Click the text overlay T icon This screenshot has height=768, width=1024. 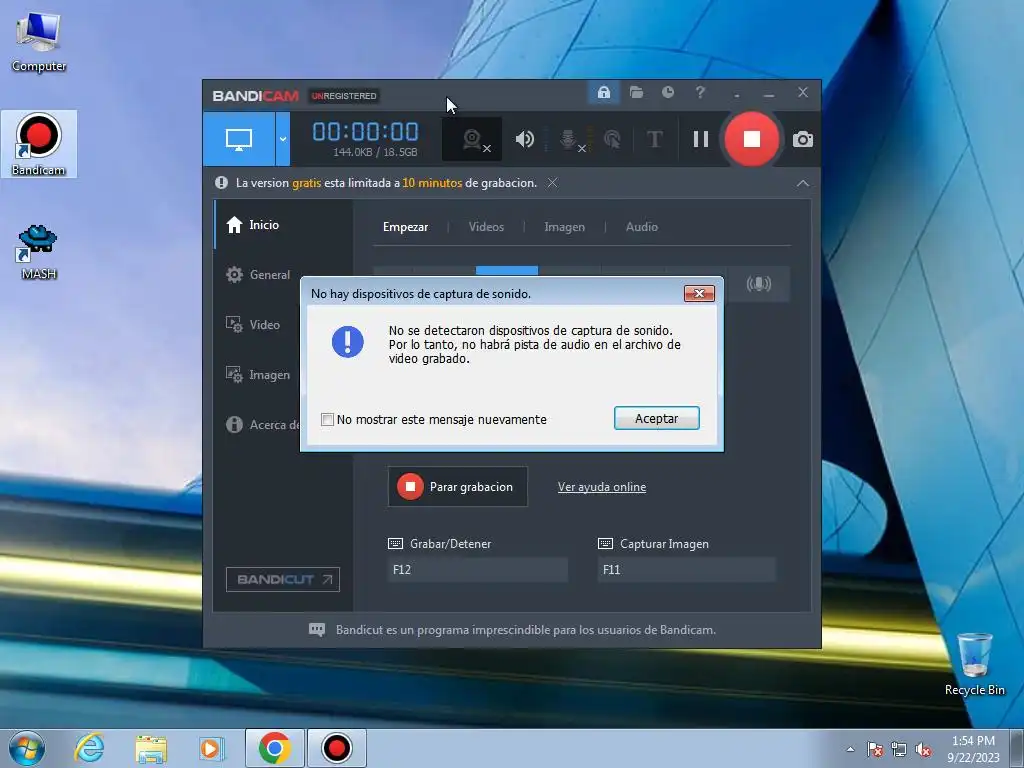(x=654, y=139)
